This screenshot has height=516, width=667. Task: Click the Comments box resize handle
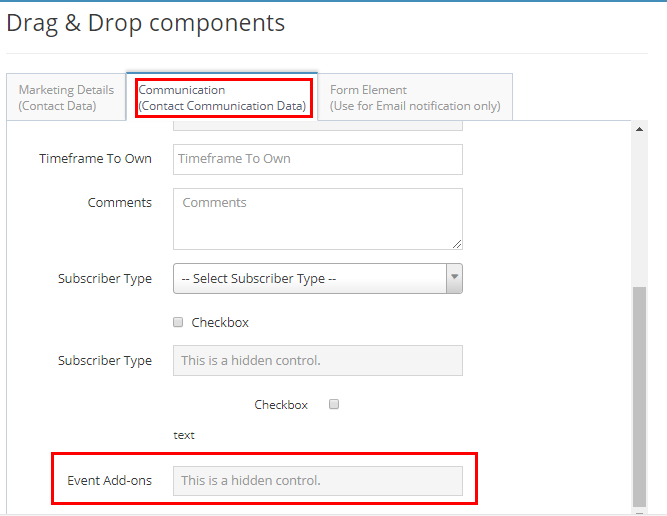[x=457, y=243]
